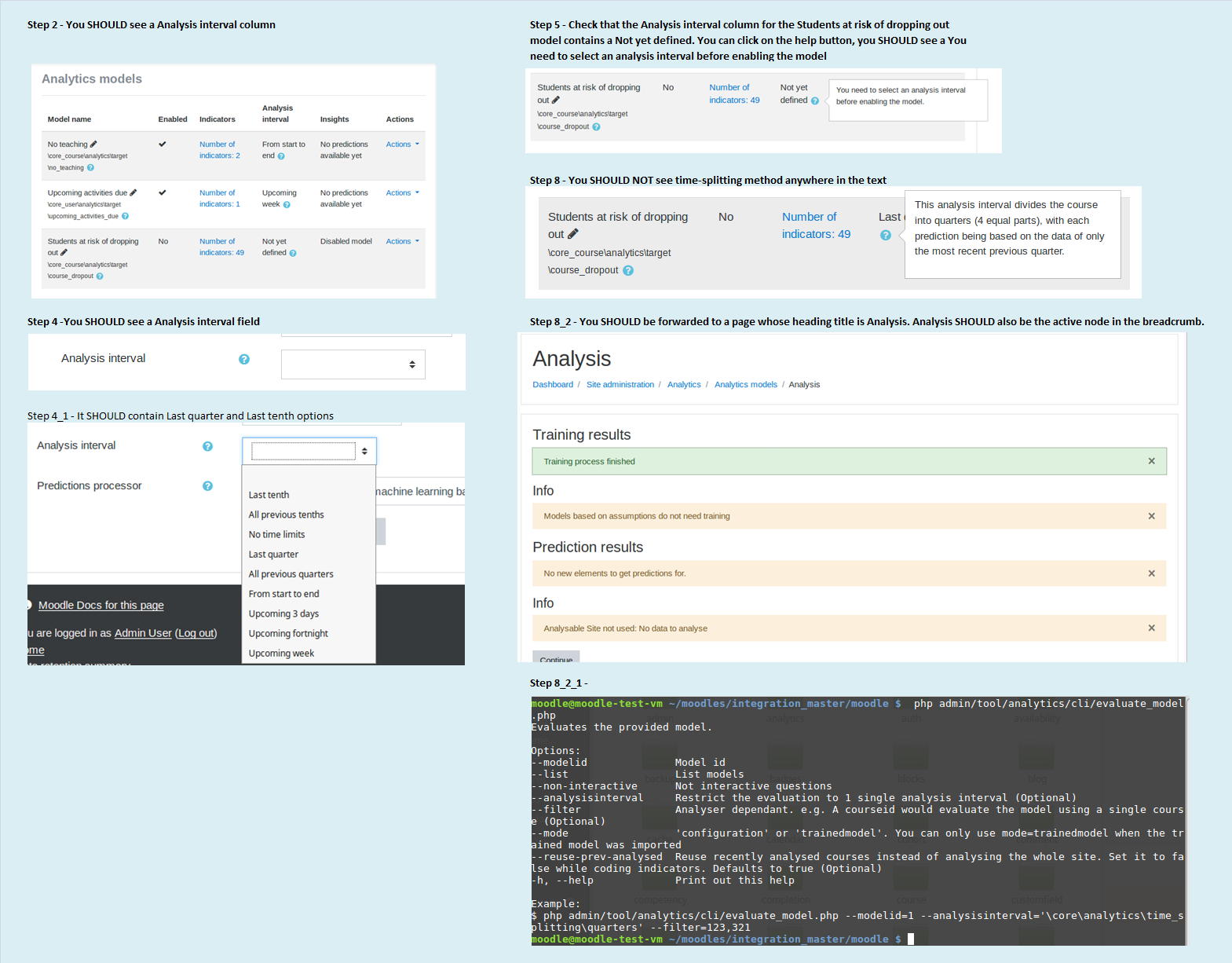Open help icon after From start to end
The width and height of the screenshot is (1232, 963).
tap(281, 156)
